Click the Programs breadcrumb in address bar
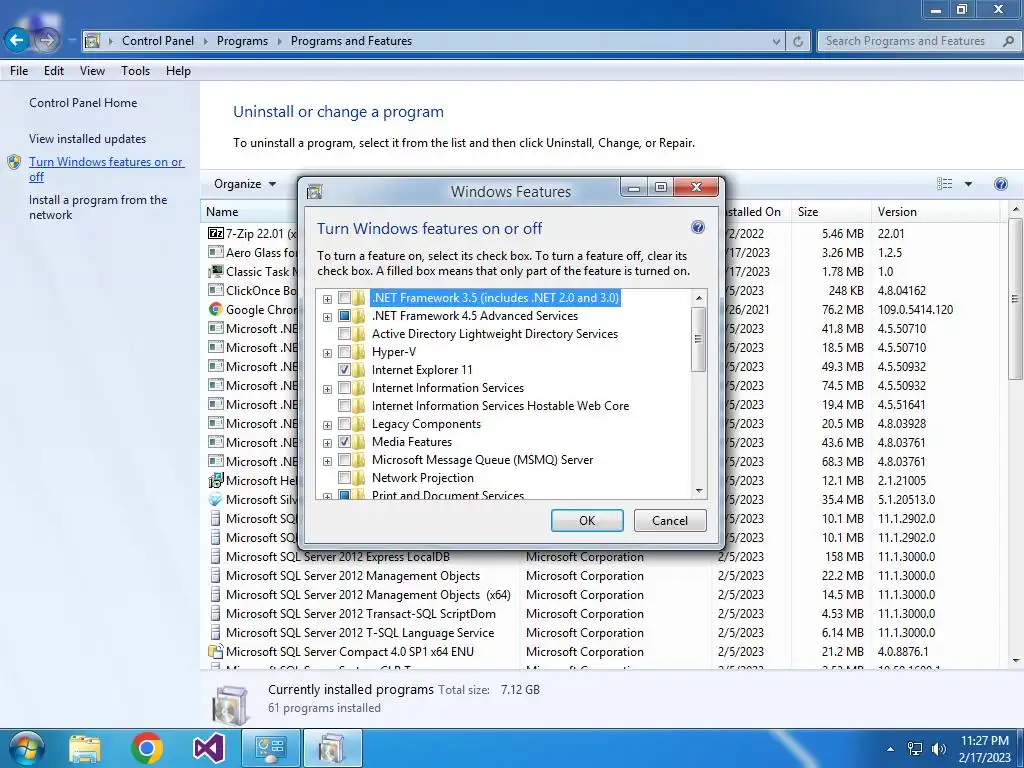 [242, 40]
